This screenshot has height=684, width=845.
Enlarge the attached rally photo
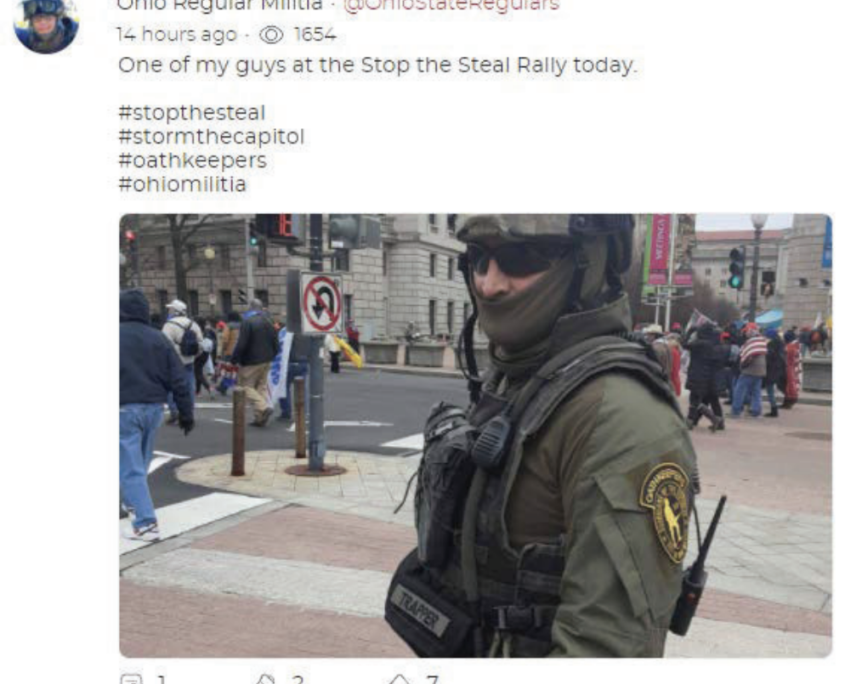point(475,436)
